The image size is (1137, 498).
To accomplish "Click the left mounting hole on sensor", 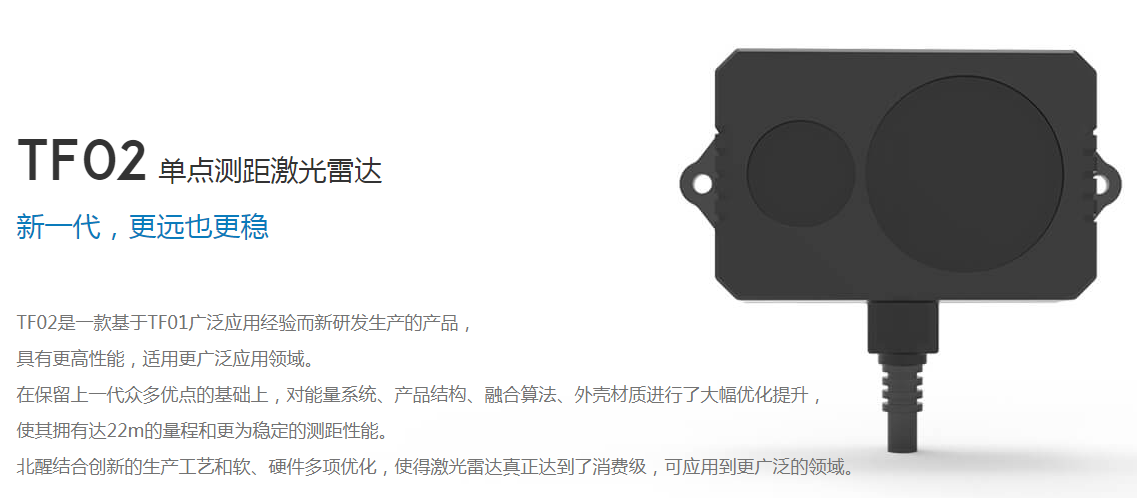I will (702, 184).
